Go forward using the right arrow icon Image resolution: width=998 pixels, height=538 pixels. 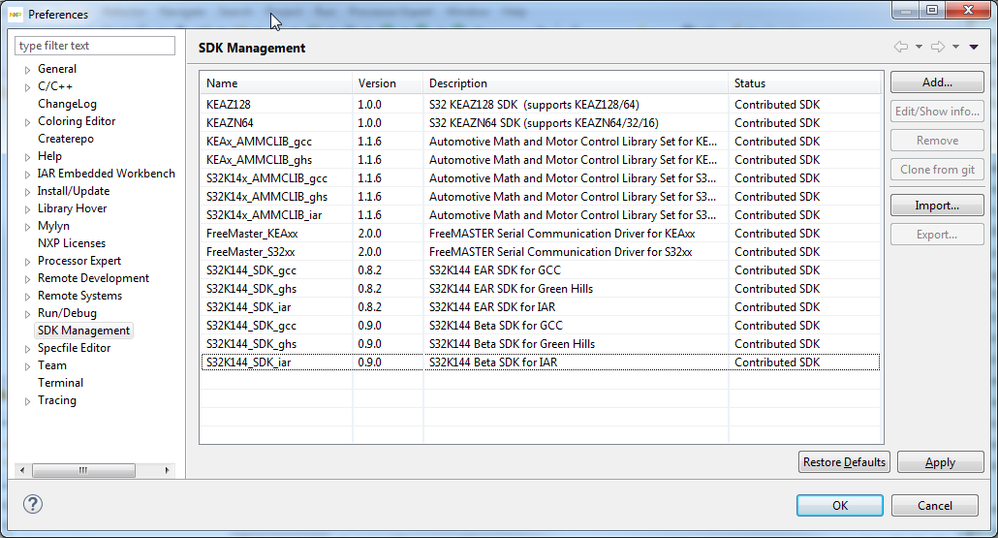[938, 46]
